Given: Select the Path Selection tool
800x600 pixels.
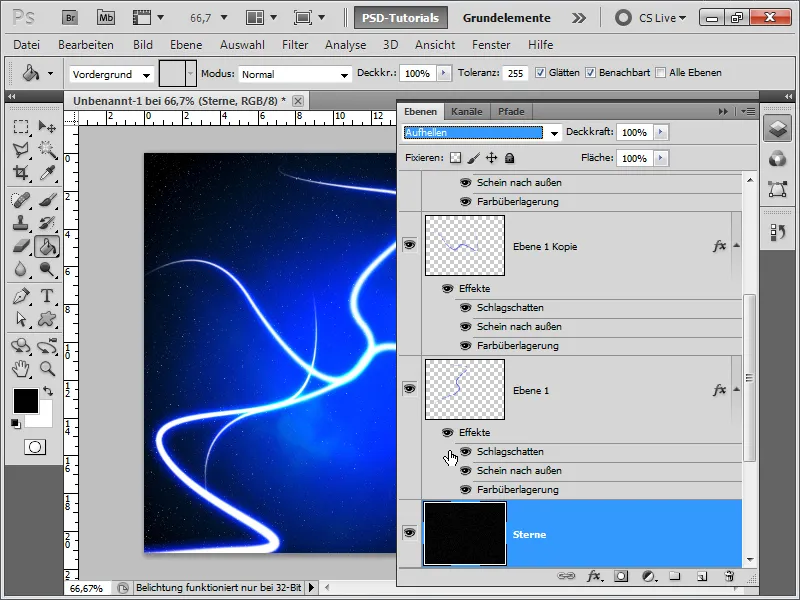Looking at the screenshot, I should [21, 319].
